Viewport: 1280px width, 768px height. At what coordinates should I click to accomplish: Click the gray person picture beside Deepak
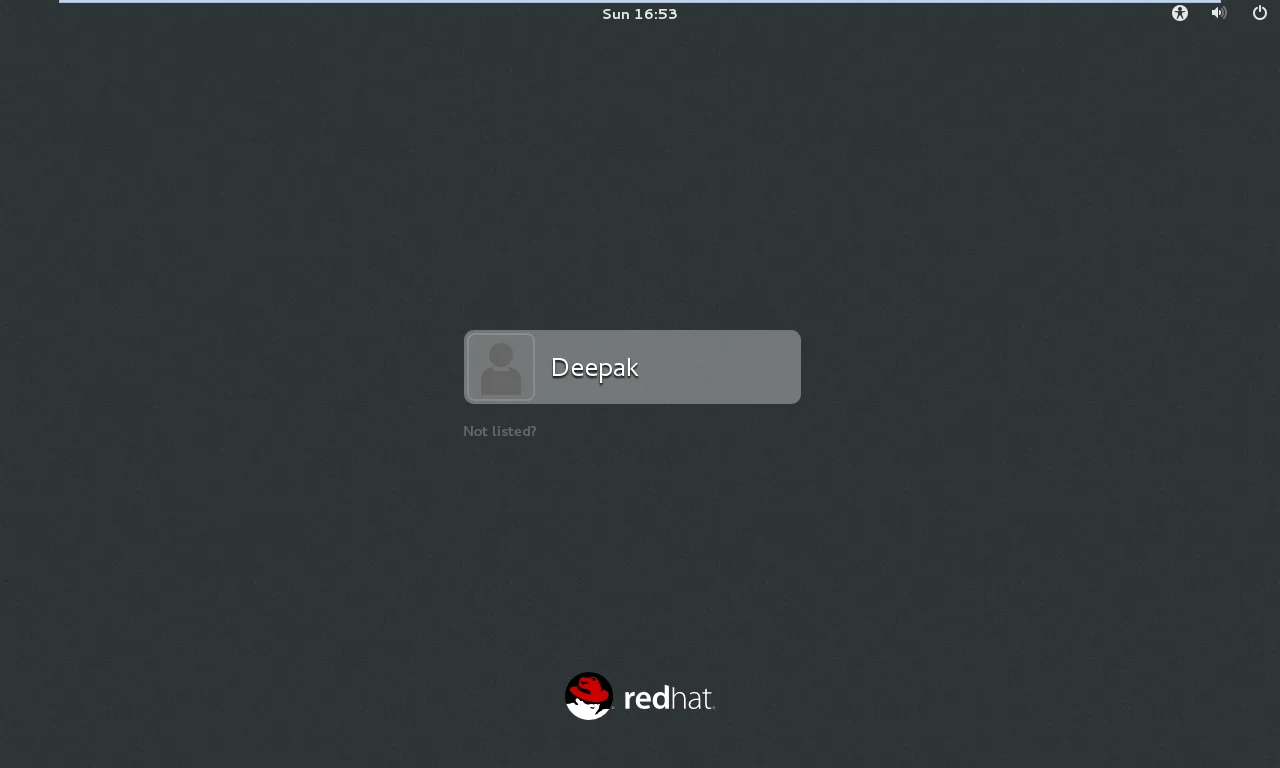[501, 367]
